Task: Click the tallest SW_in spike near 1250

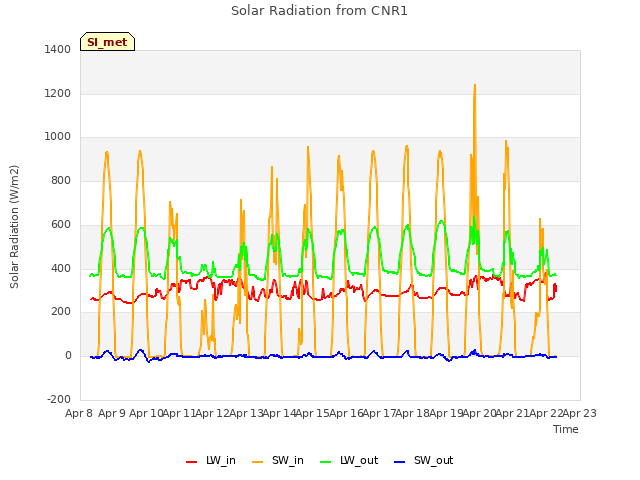Action: pos(475,85)
